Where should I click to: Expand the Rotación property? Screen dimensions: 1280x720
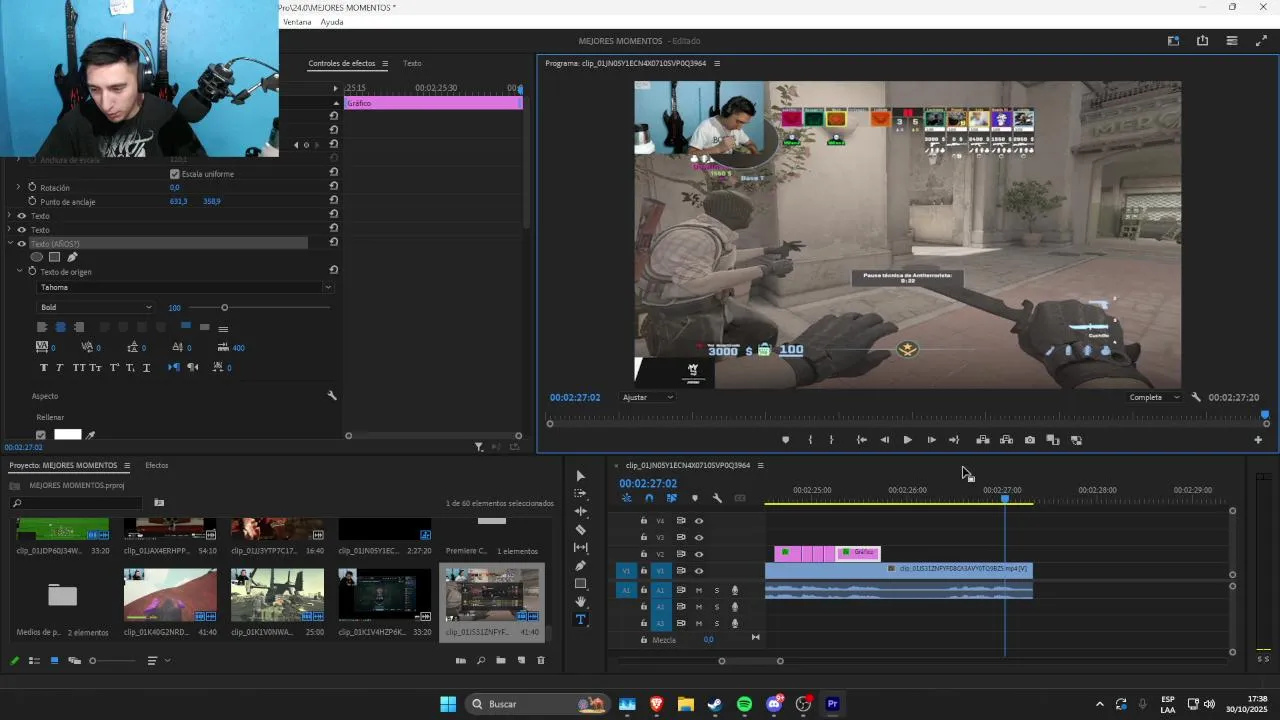18,187
